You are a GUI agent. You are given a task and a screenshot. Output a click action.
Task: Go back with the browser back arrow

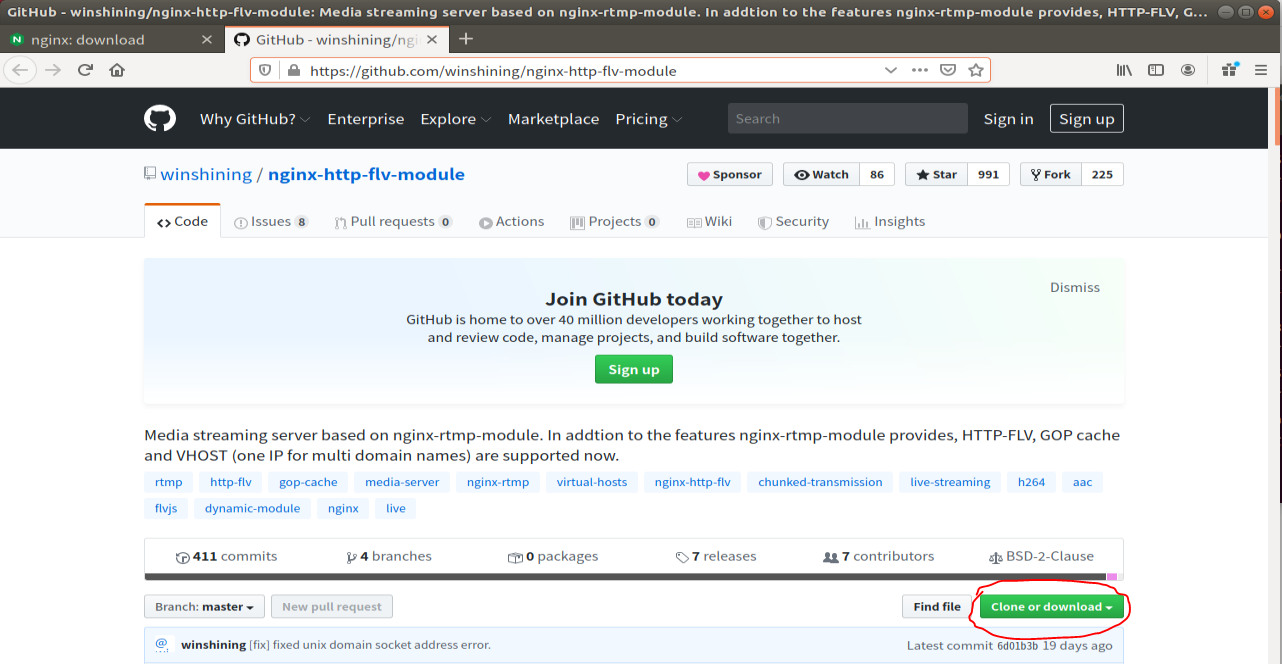[21, 70]
